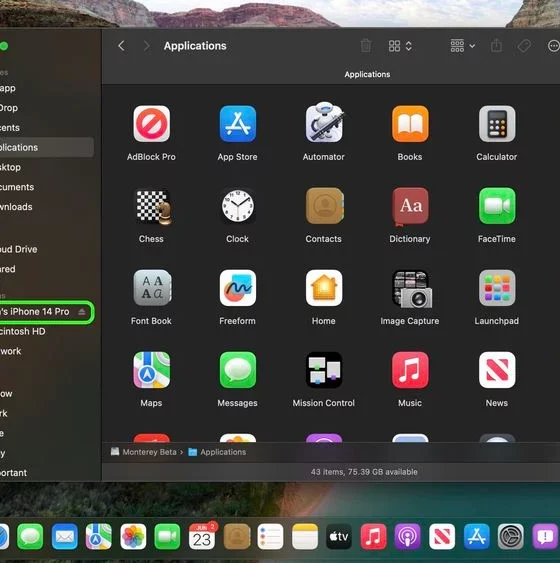Open Mail from the Dock
560x563 pixels.
tap(65, 536)
